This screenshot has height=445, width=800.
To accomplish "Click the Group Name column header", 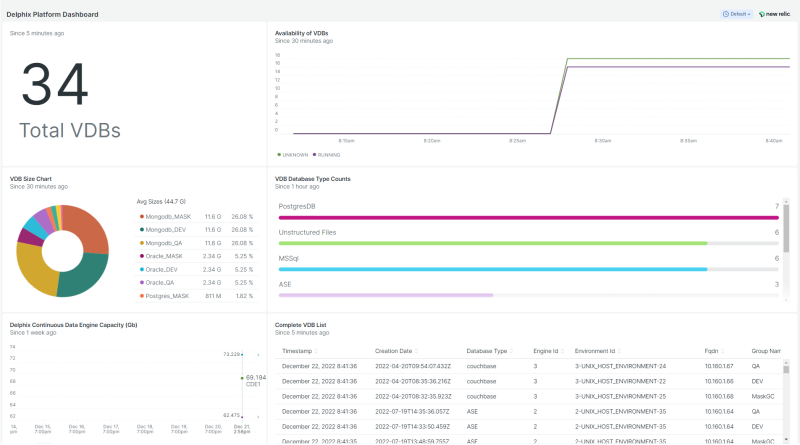I will [766, 351].
